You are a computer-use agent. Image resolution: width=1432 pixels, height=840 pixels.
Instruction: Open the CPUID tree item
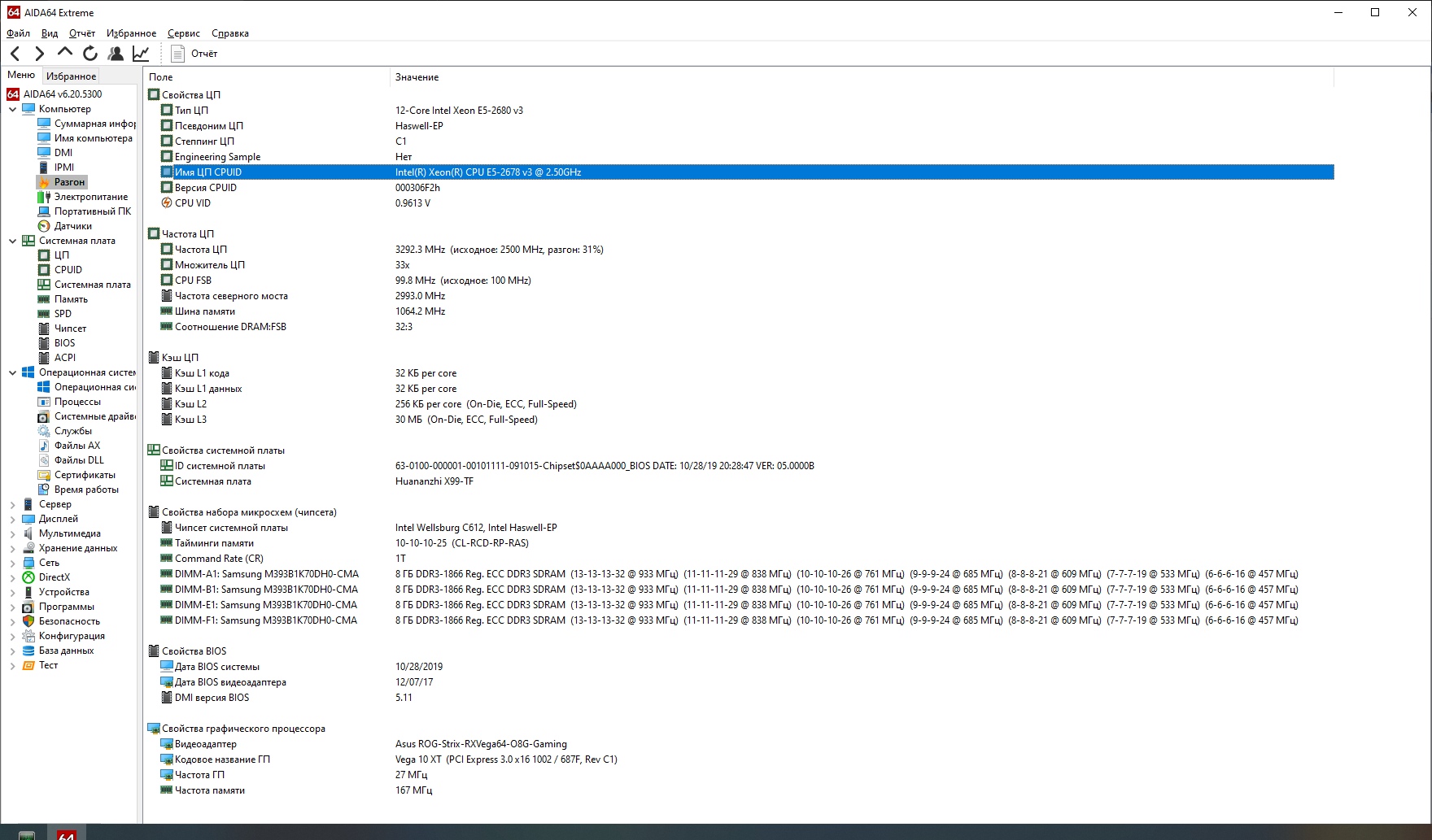(x=59, y=270)
